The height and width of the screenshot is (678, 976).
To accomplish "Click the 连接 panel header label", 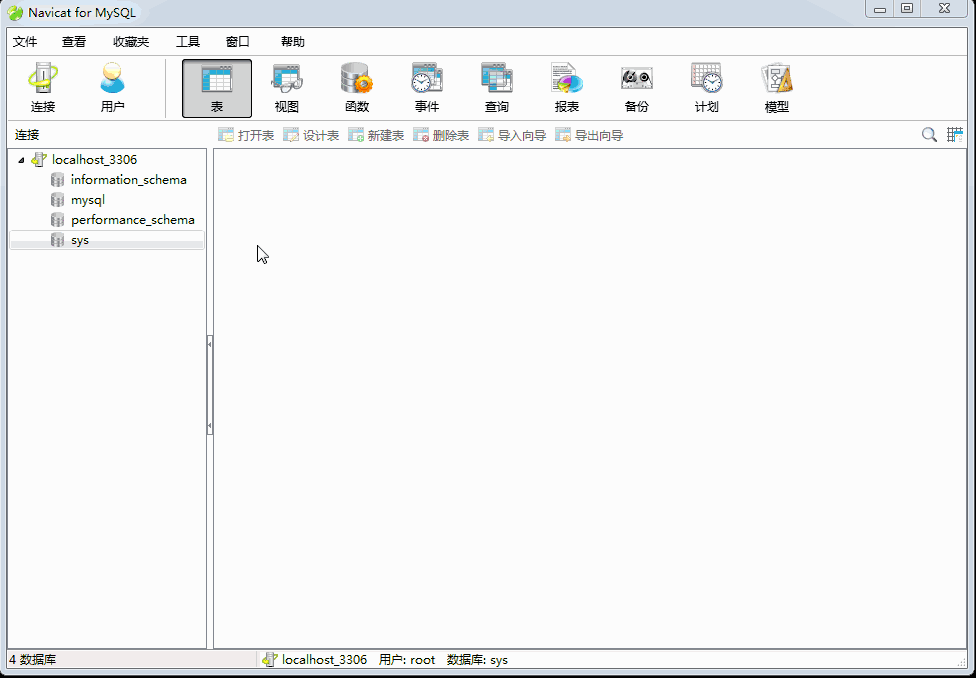I will (27, 135).
